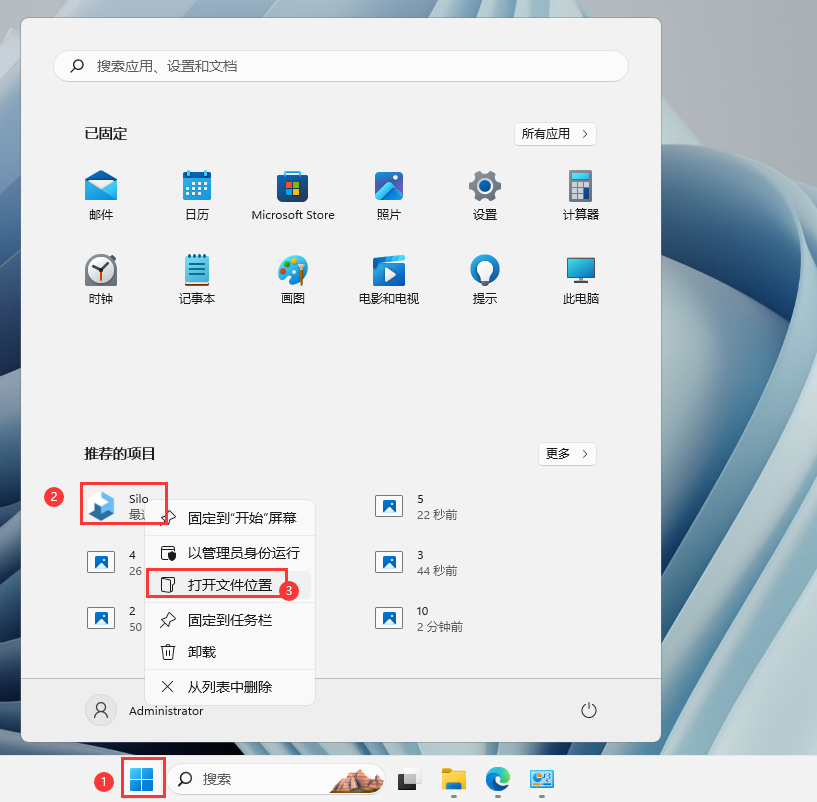Screen dimensions: 817x802
Task: Show 更多 recommended items
Action: [567, 454]
